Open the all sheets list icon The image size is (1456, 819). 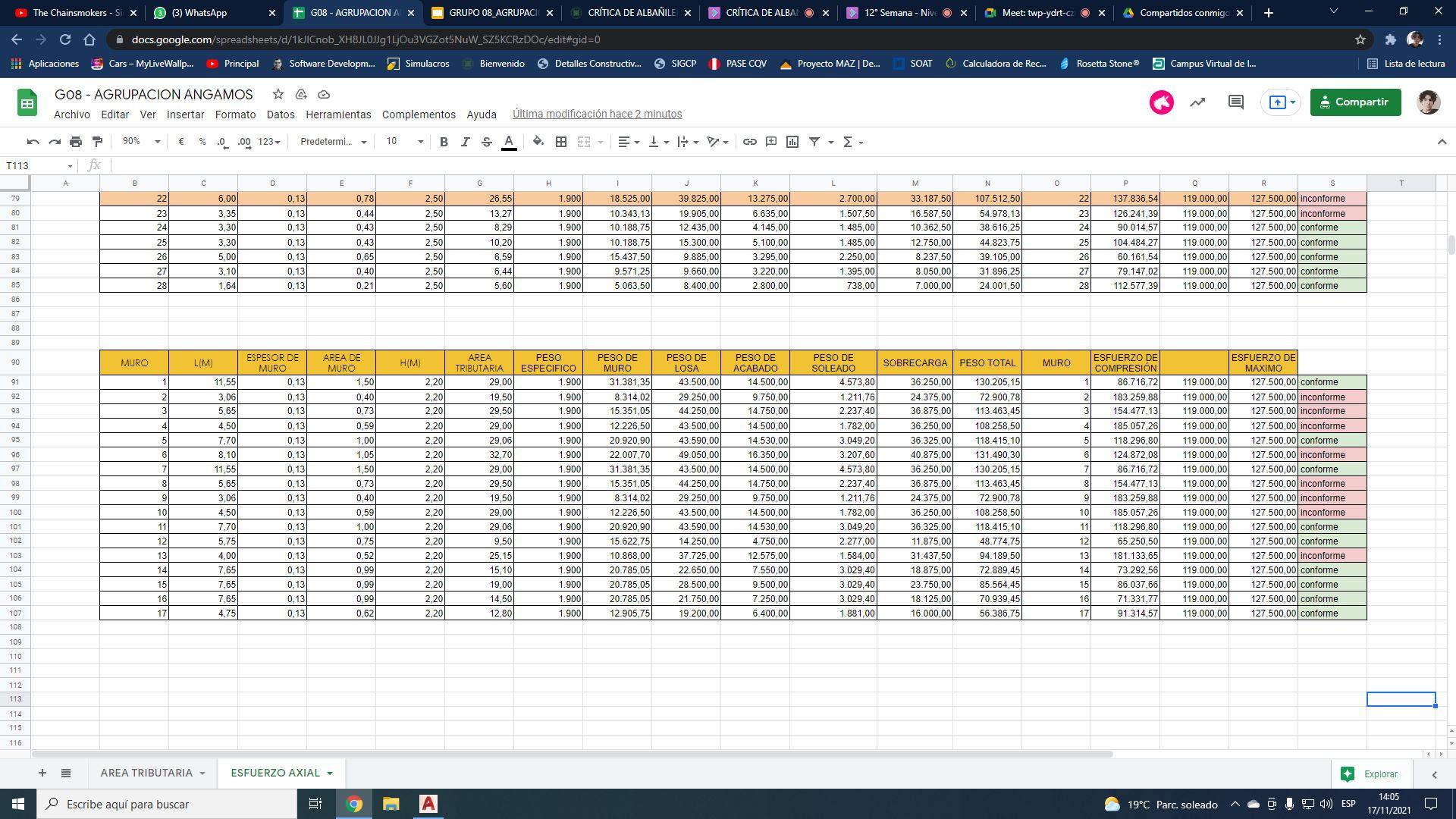(66, 773)
